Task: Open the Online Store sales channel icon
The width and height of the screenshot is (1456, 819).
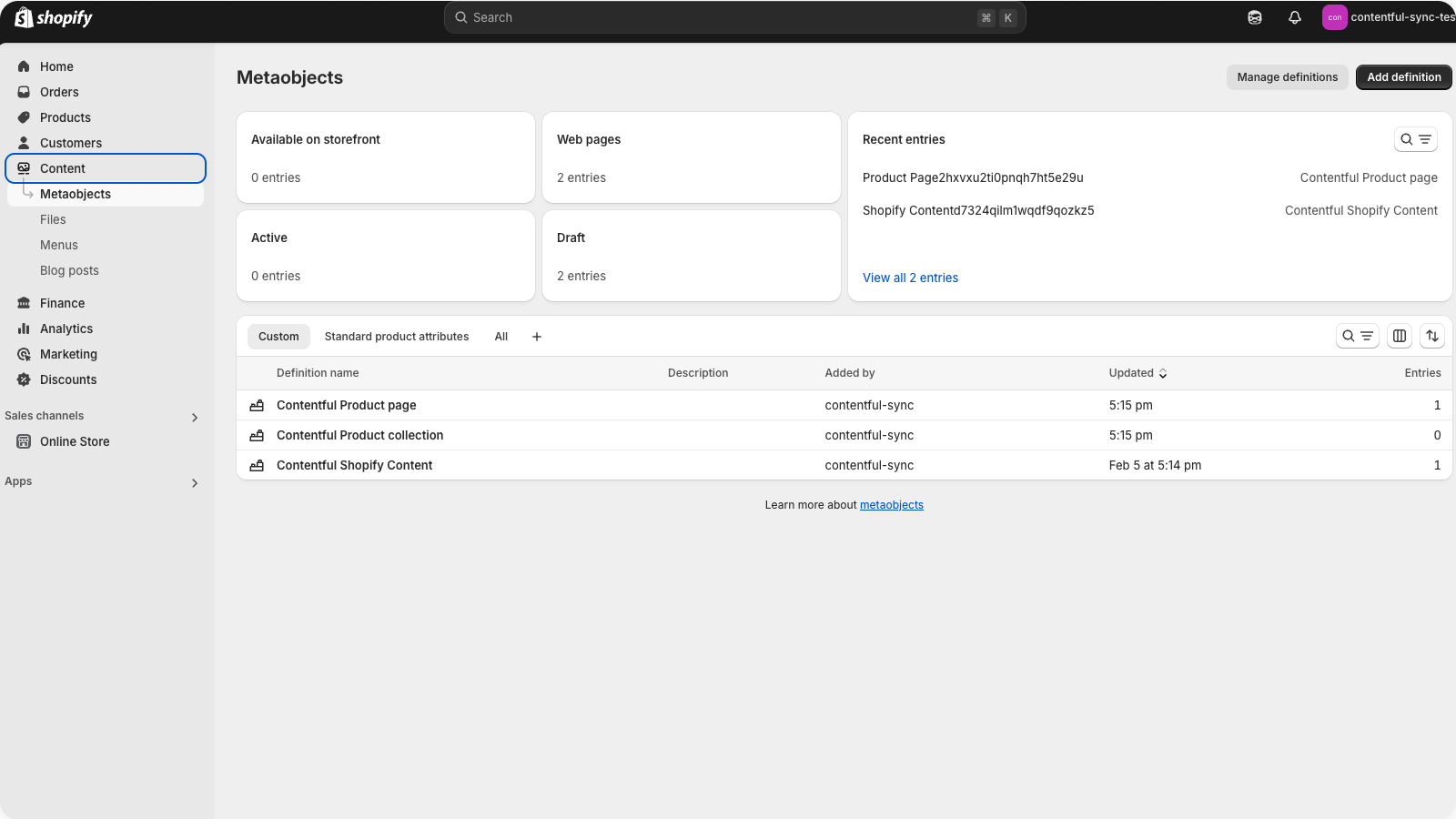Action: coord(24,441)
